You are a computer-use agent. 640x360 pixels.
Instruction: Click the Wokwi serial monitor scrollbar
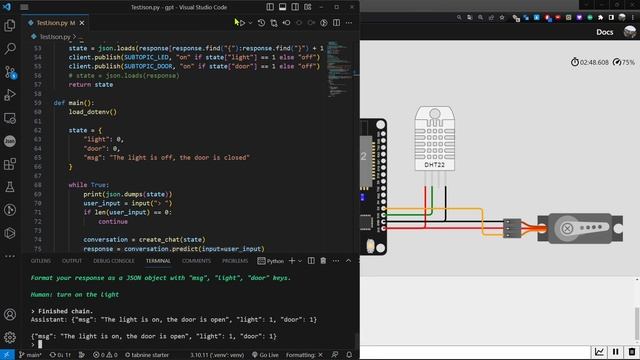pyautogui.click(x=637, y=324)
